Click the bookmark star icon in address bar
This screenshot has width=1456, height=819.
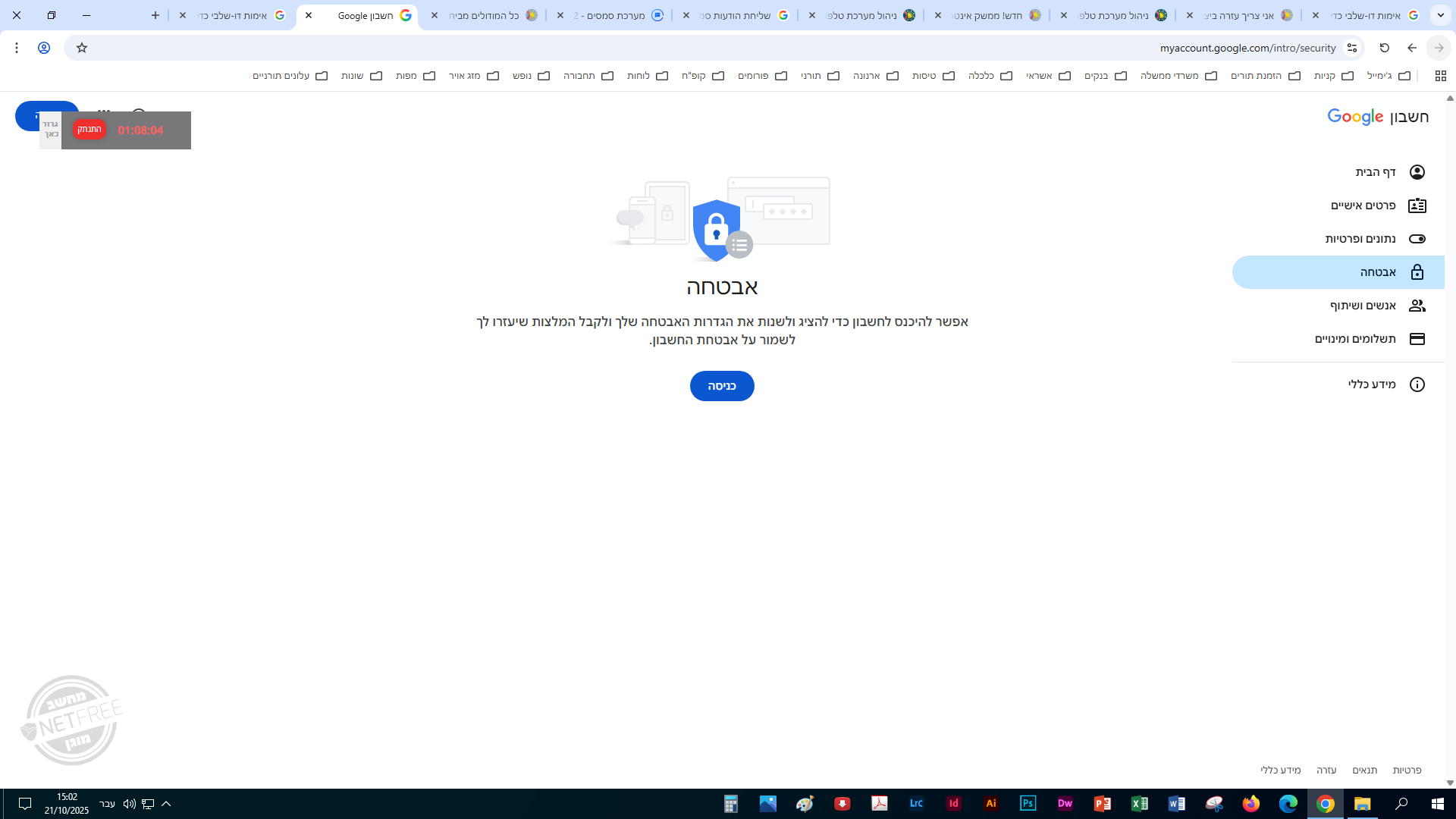[x=82, y=48]
